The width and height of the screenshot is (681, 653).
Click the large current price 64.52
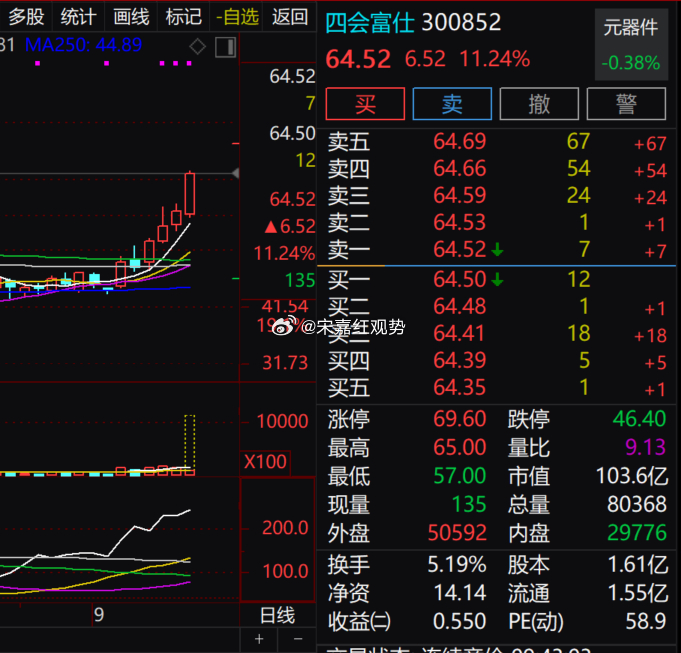click(x=358, y=59)
